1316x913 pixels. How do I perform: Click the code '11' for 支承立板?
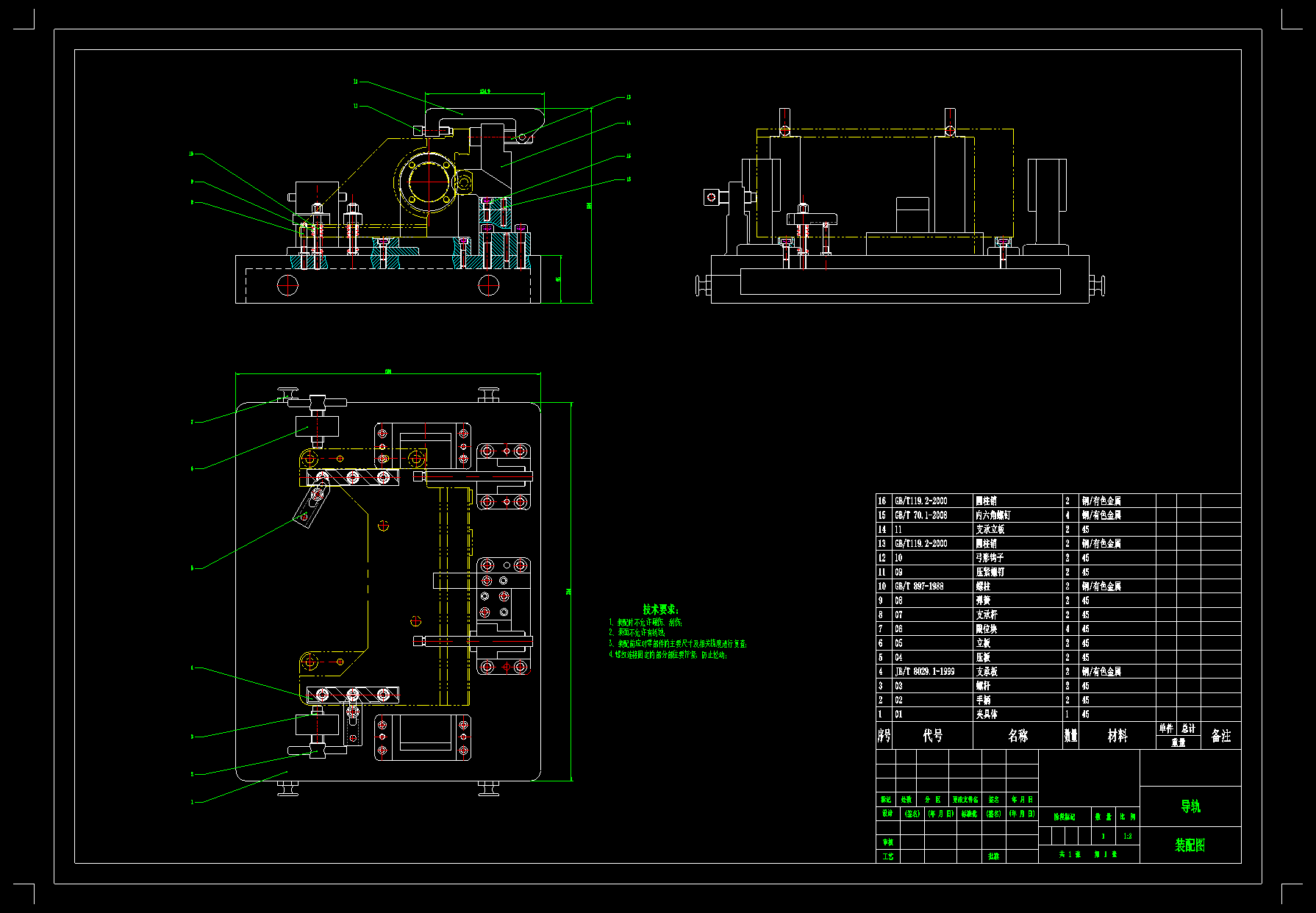898,529
